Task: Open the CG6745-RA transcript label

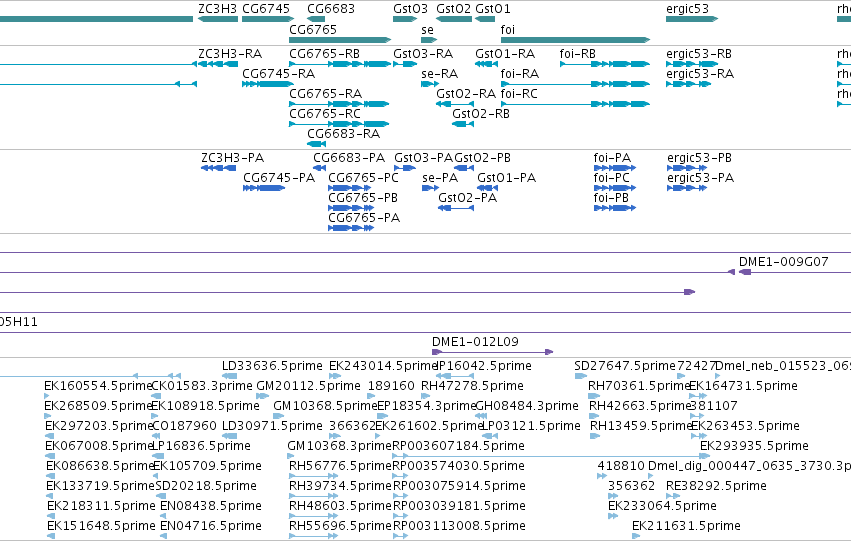Action: 278,74
